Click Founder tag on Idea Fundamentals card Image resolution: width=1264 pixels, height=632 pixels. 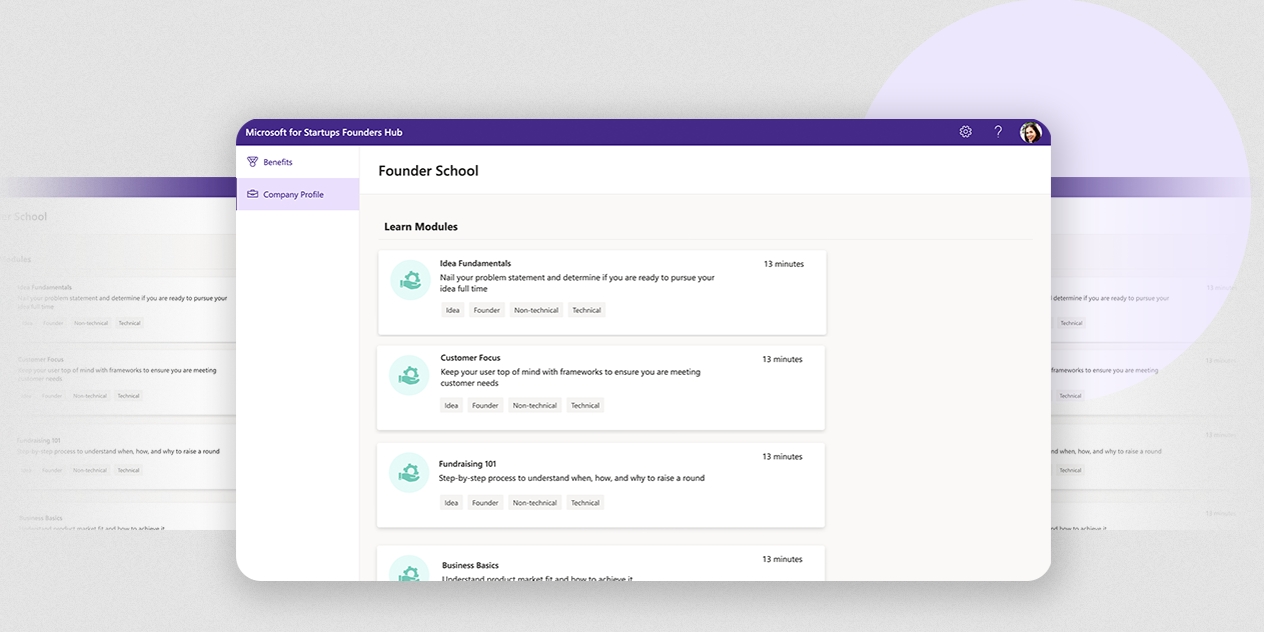point(487,310)
